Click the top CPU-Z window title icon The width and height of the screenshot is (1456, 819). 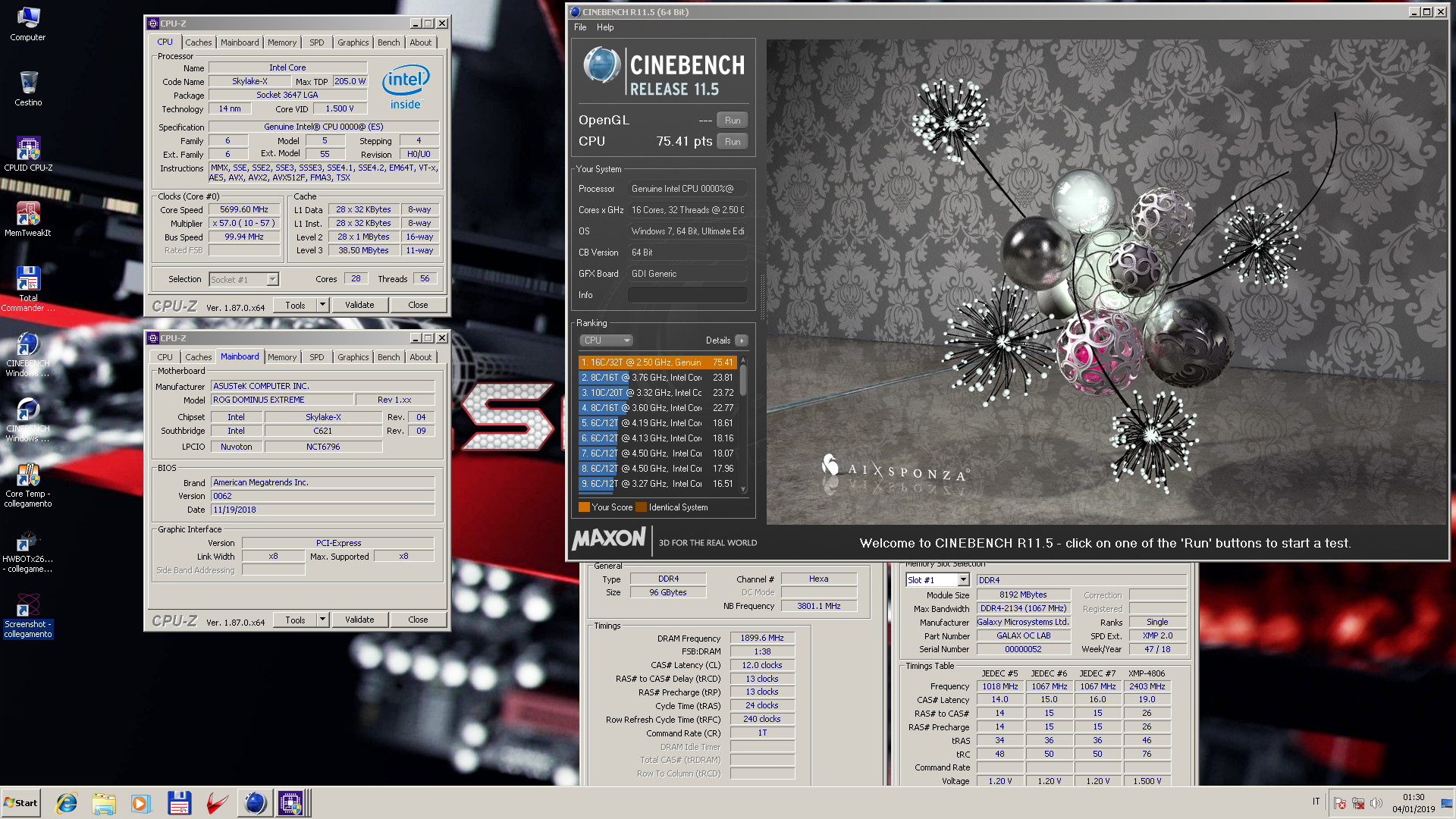pos(152,24)
